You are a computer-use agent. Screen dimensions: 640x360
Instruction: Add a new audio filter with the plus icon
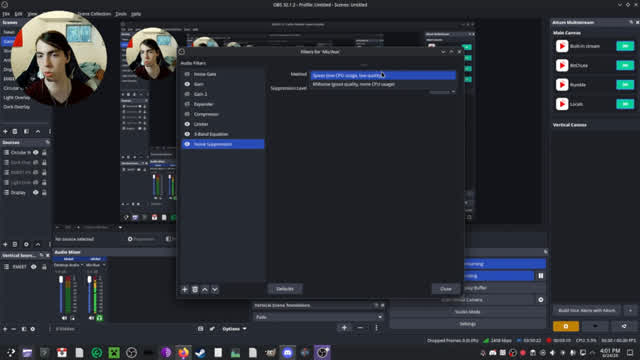(184, 289)
